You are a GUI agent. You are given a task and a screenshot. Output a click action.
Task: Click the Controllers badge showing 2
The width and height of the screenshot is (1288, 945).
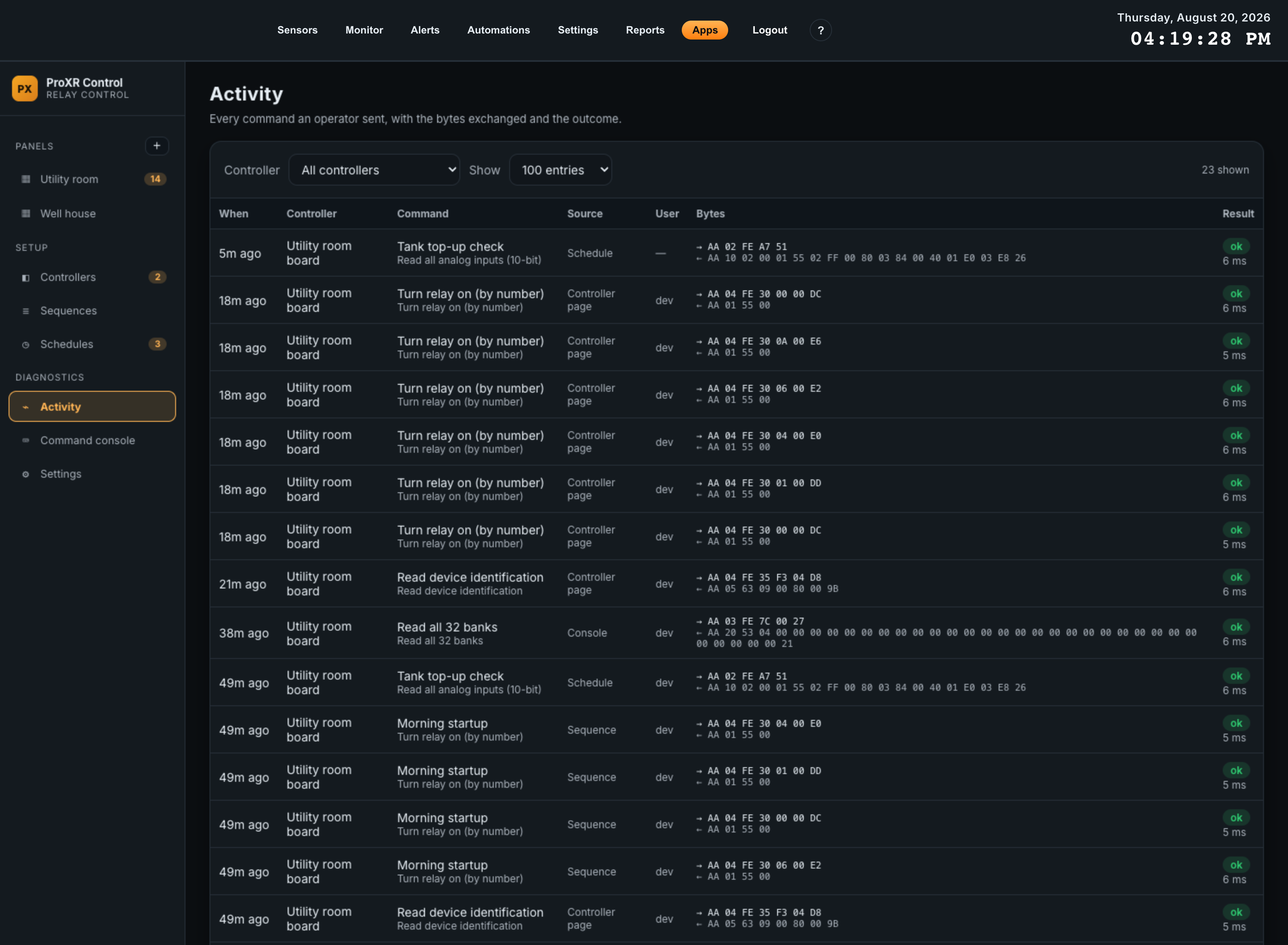click(157, 277)
